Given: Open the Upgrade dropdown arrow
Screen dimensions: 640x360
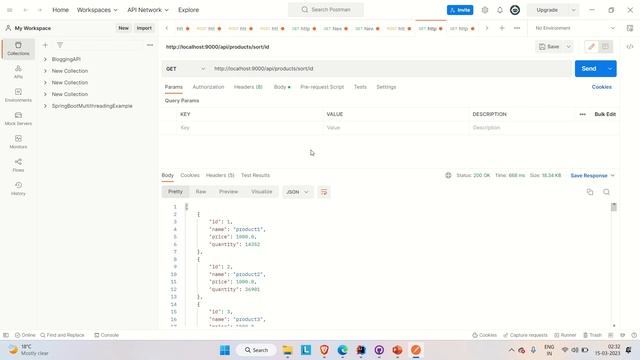Looking at the screenshot, I should [573, 10].
